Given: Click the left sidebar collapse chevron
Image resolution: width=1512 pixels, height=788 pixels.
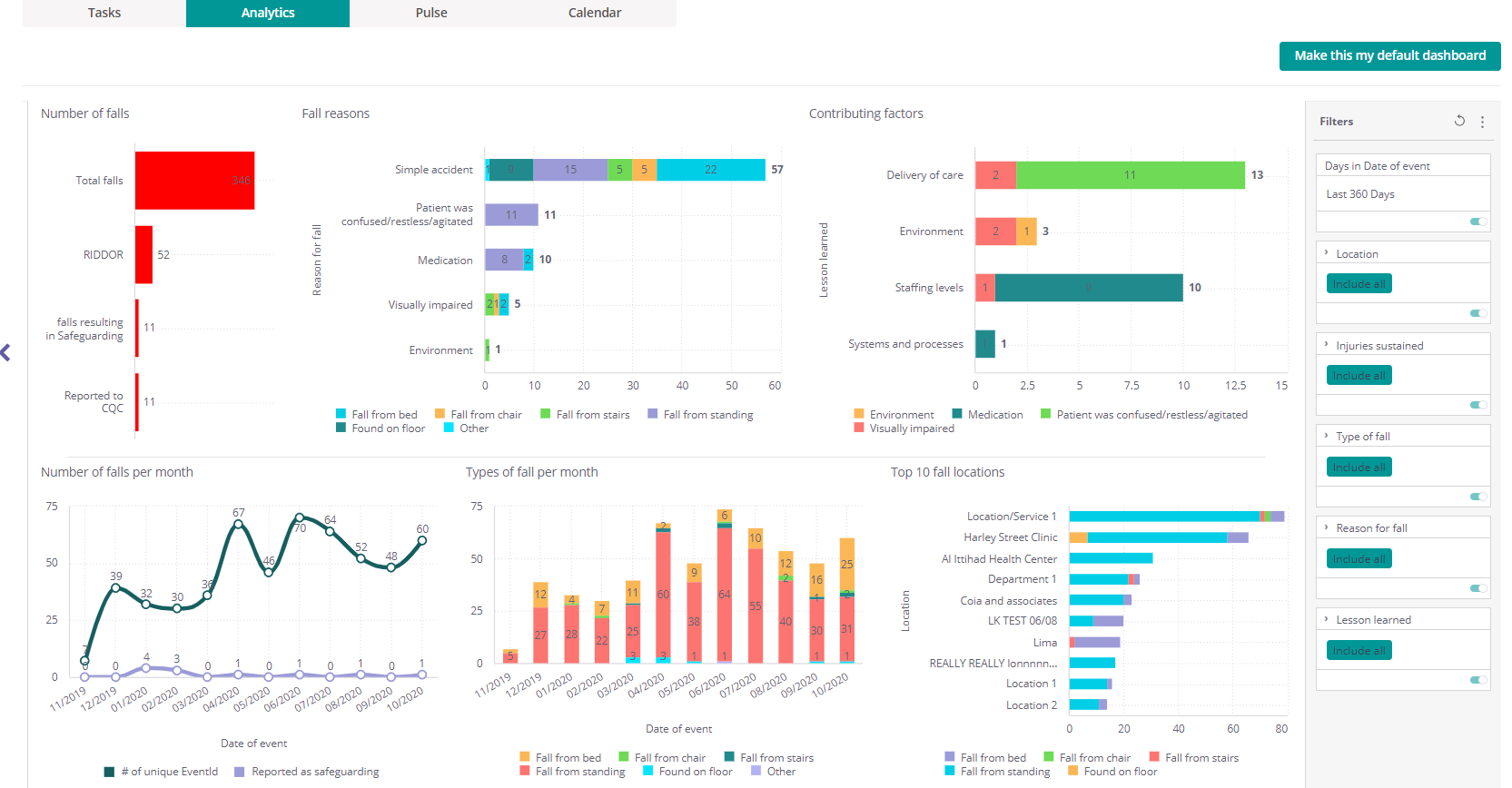Looking at the screenshot, I should pyautogui.click(x=5, y=352).
